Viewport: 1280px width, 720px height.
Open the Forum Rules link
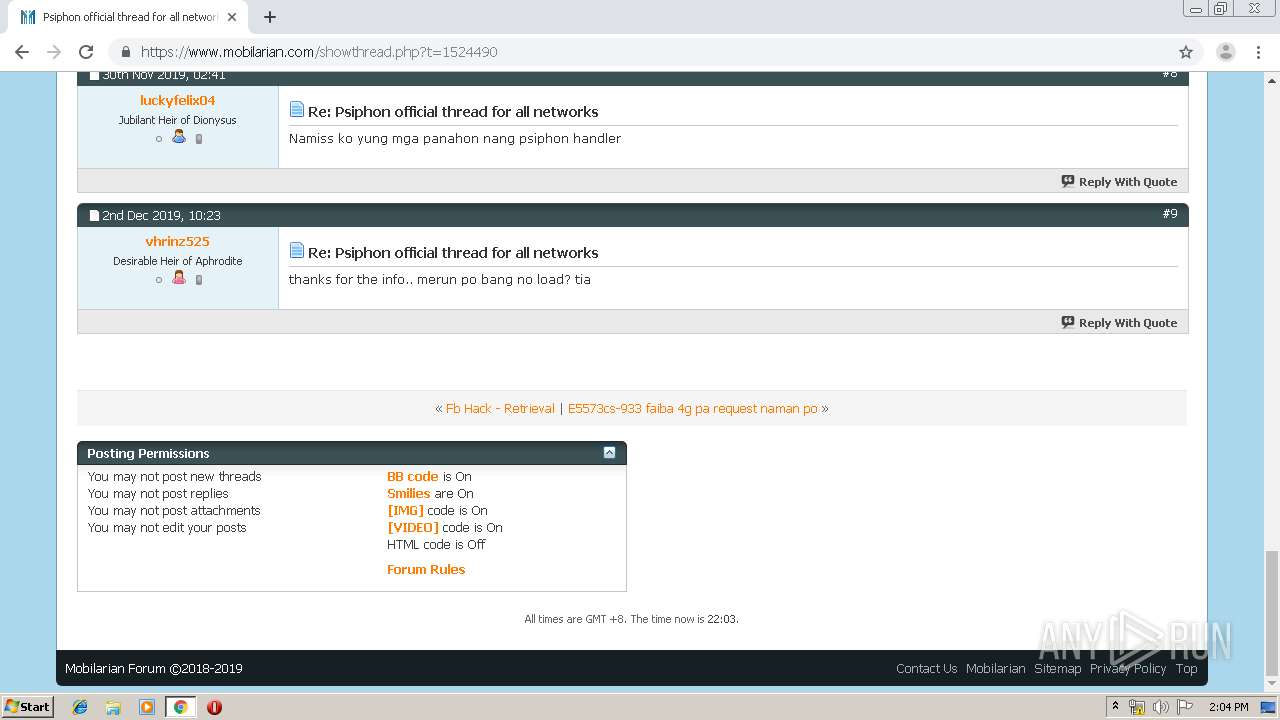point(426,570)
